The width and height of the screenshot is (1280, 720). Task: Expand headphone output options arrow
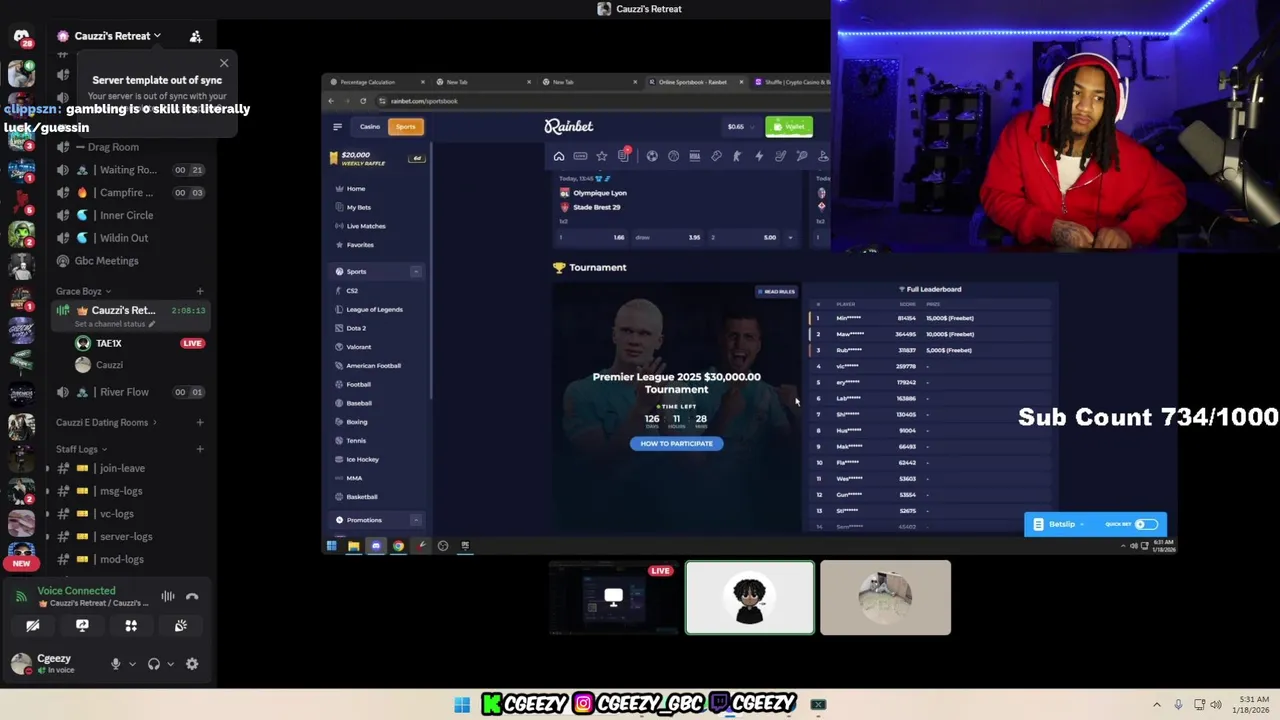[x=170, y=664]
